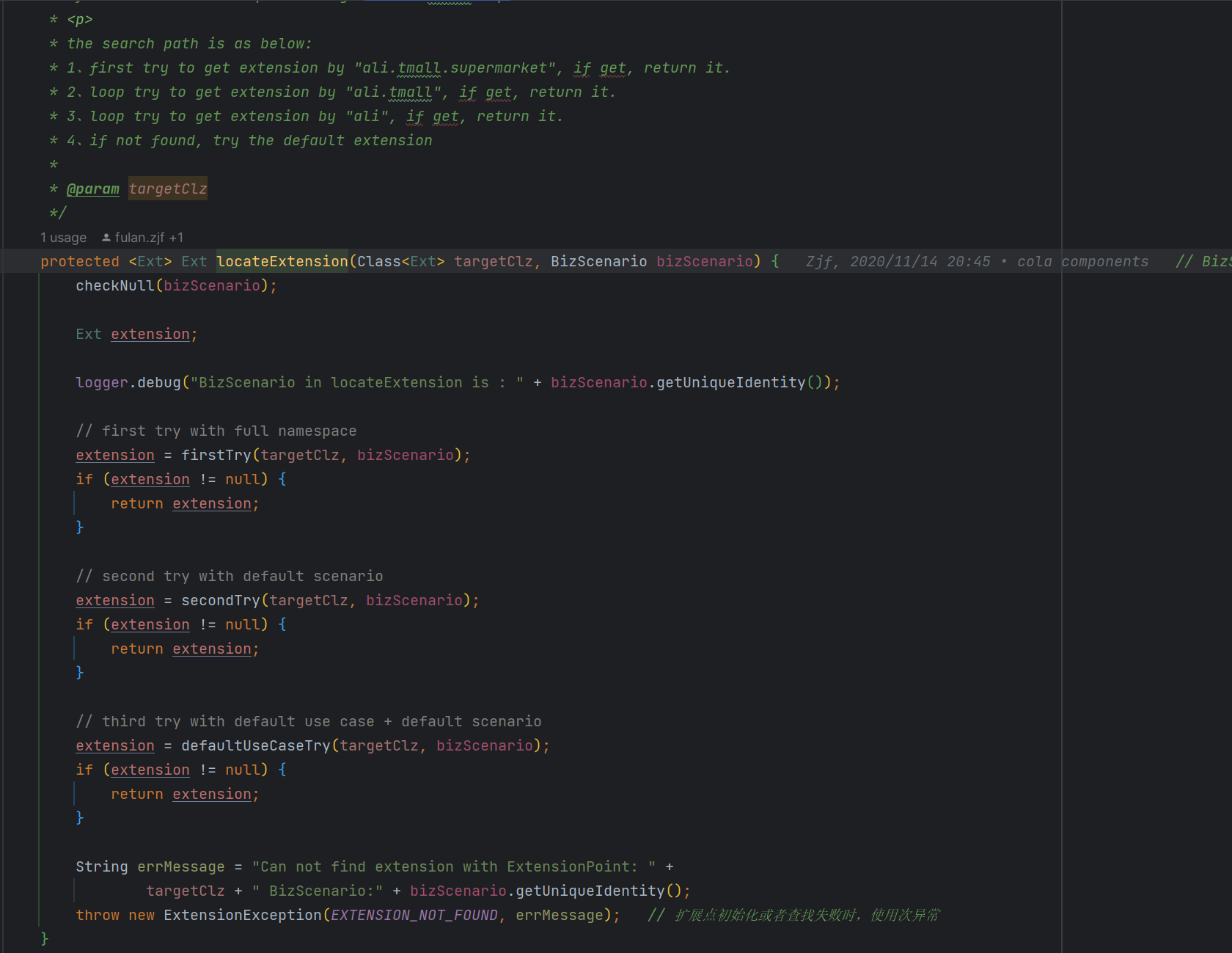Viewport: 1232px width, 953px height.
Task: Click the defaultUseCaseTry method call
Action: 255,746
